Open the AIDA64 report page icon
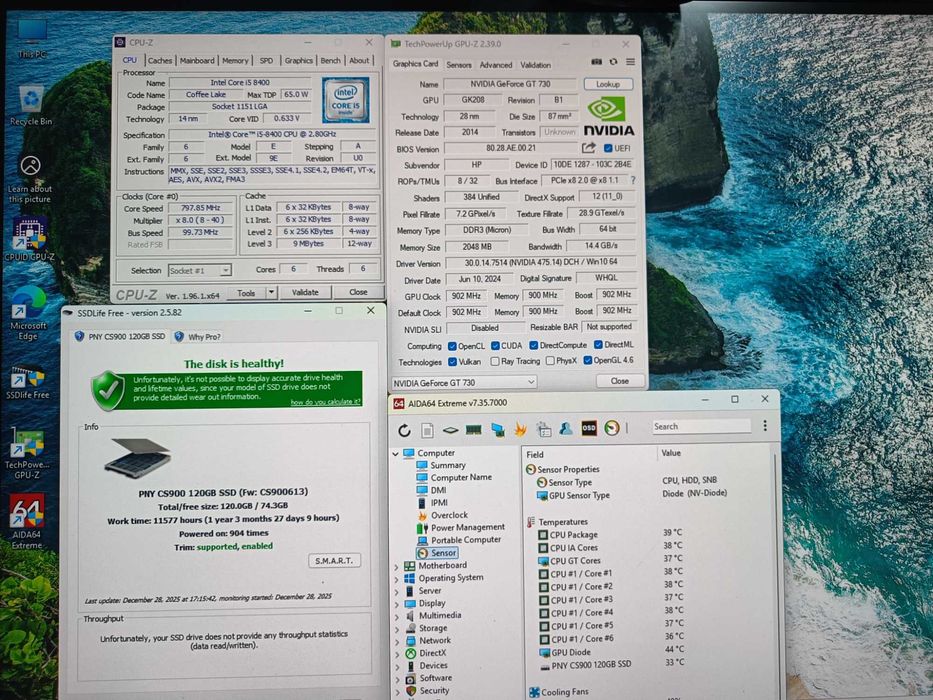The image size is (933, 700). pyautogui.click(x=427, y=429)
